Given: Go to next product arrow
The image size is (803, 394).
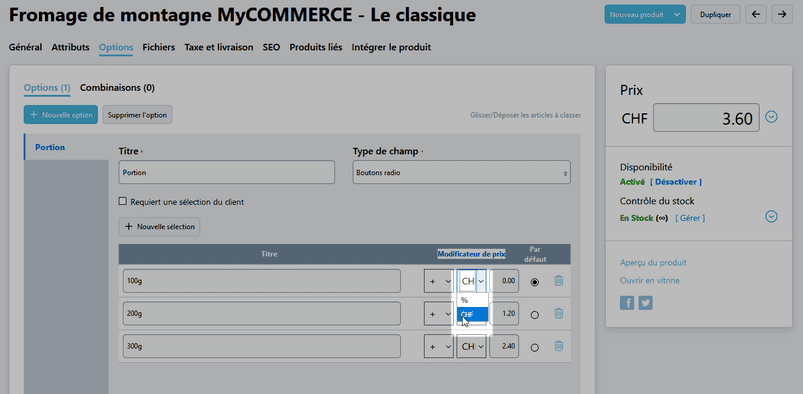Looking at the screenshot, I should pos(781,14).
